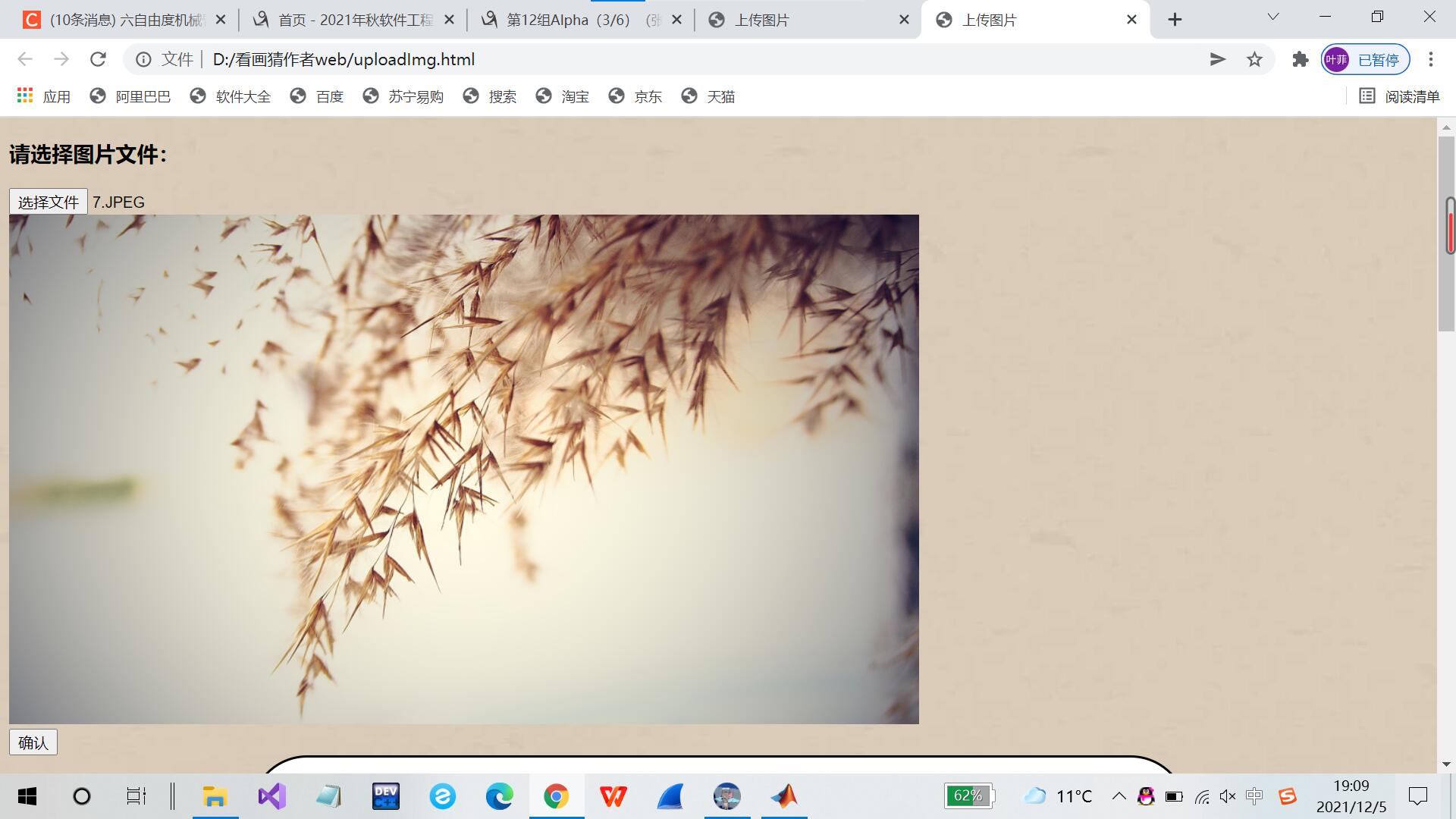The height and width of the screenshot is (819, 1456).
Task: Click the paused sync profile button
Action: coord(1365,59)
